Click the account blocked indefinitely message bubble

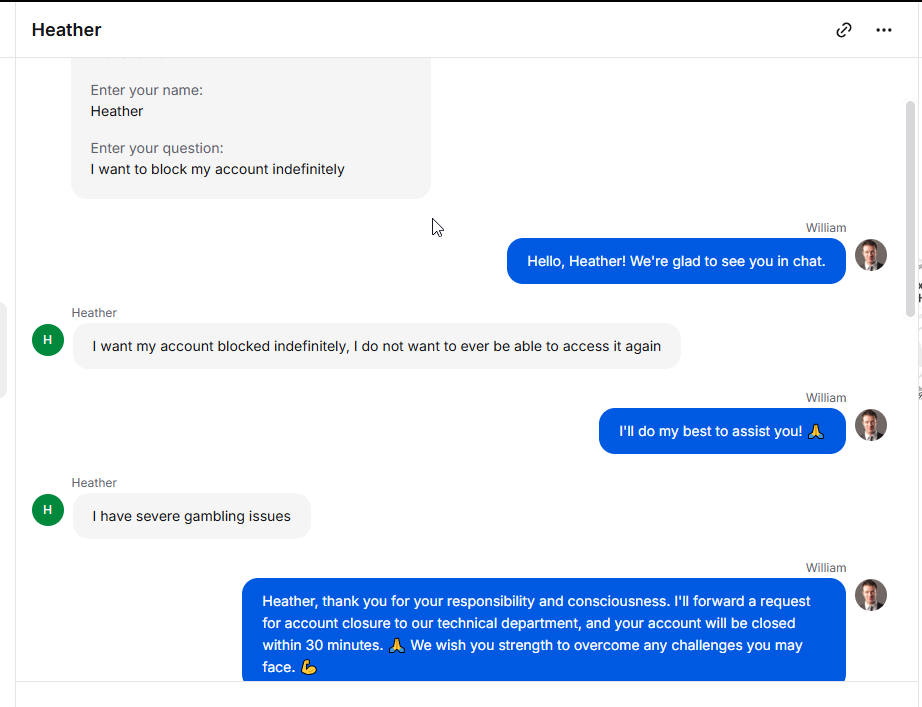(x=376, y=346)
